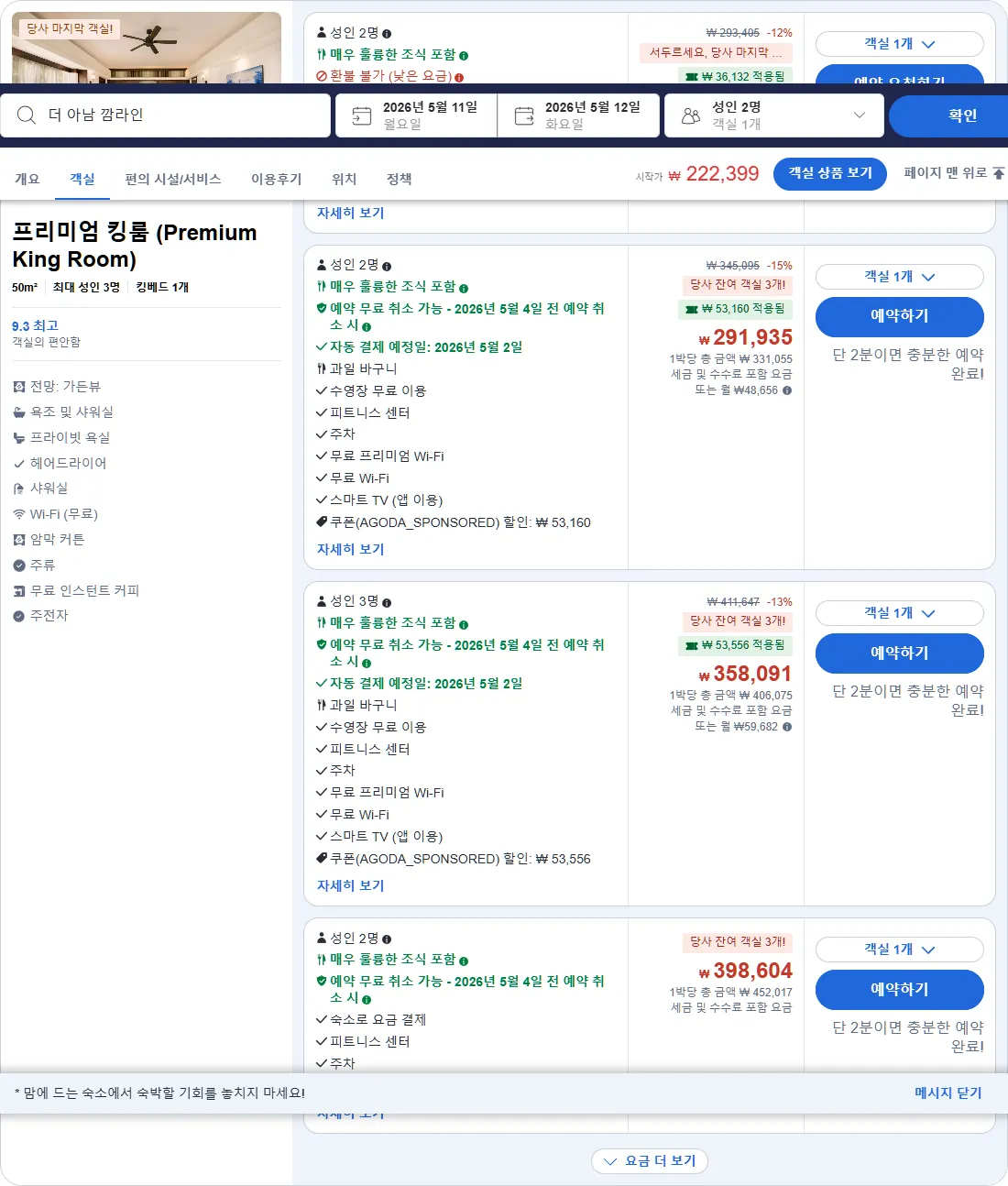This screenshot has width=1008, height=1186.
Task: Click the 당사 마지막 객실! badge
Action: [70, 28]
